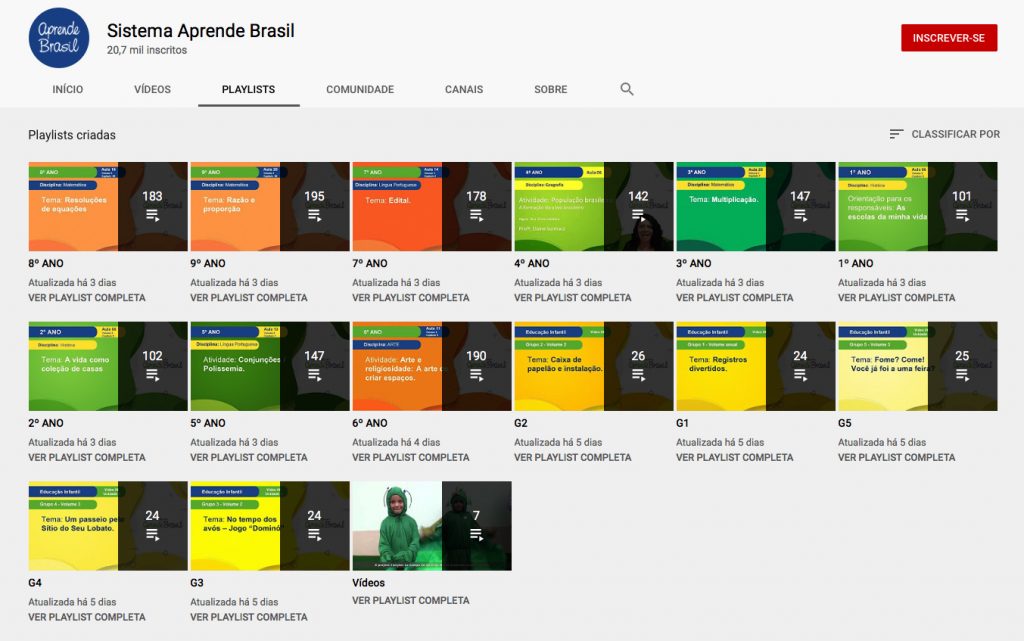Open full G1 playlist link

[x=735, y=458]
